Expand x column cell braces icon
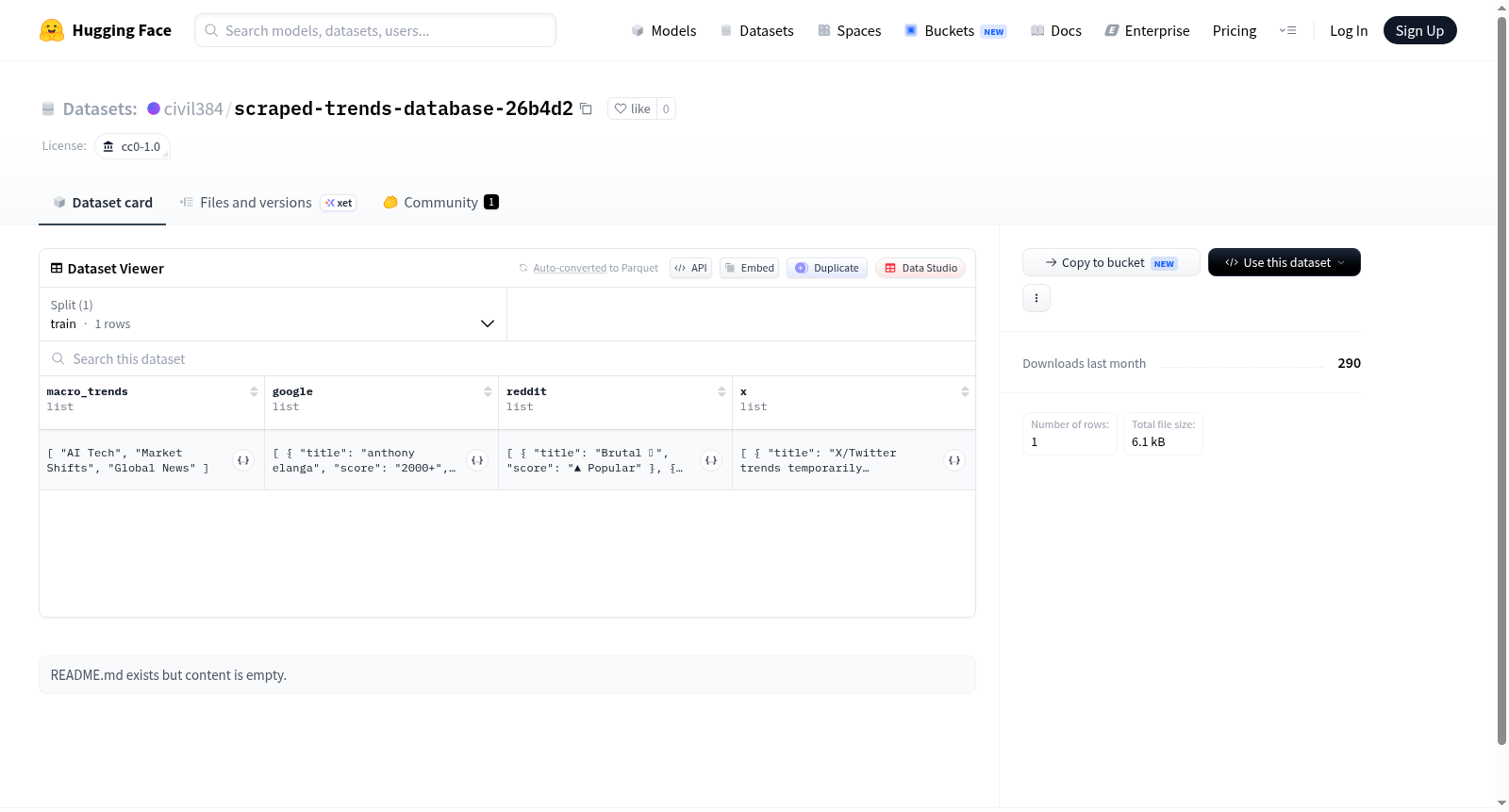The height and width of the screenshot is (812, 1509). [x=954, y=460]
